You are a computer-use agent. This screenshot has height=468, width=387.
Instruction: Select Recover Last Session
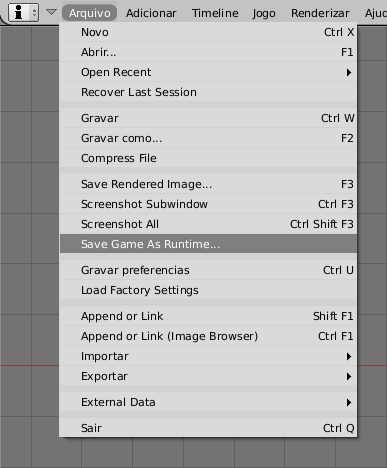tap(208, 92)
